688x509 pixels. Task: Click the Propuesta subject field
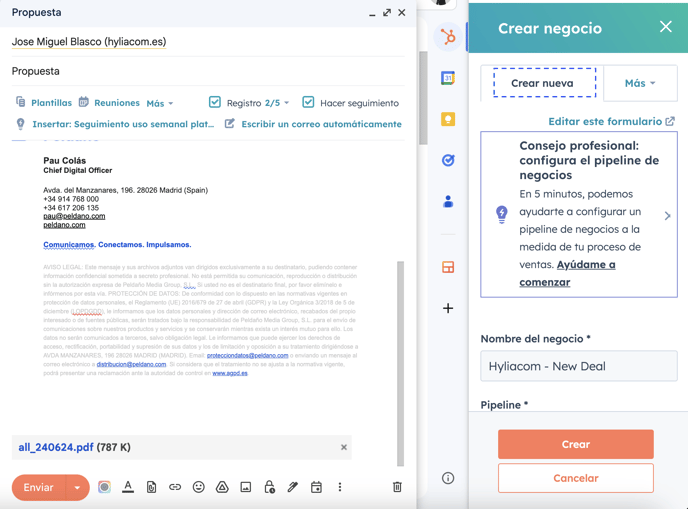click(x=208, y=71)
